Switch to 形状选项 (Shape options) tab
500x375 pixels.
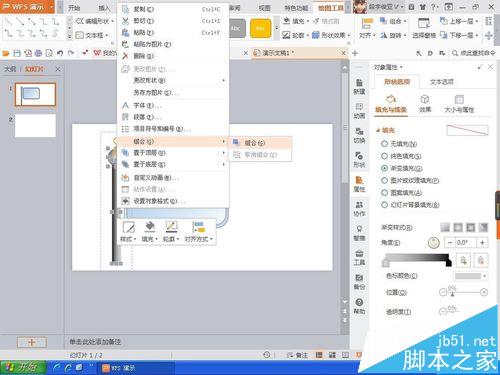(397, 82)
